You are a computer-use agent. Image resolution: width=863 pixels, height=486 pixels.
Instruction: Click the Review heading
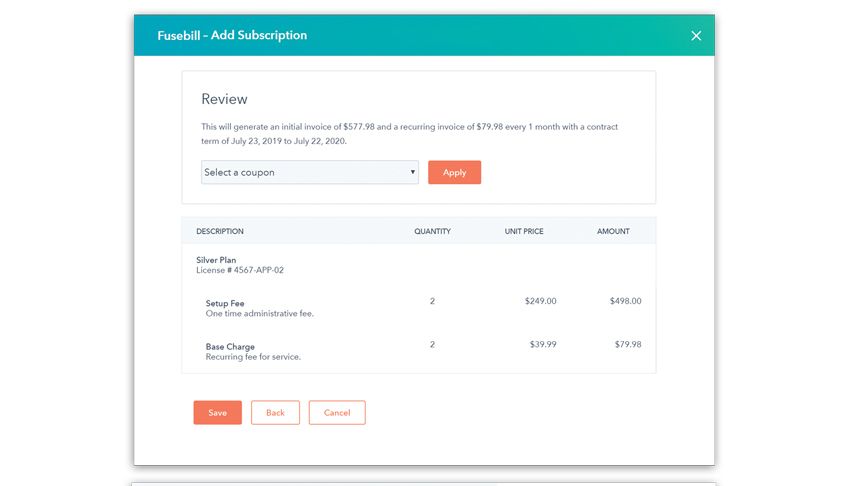[x=224, y=99]
